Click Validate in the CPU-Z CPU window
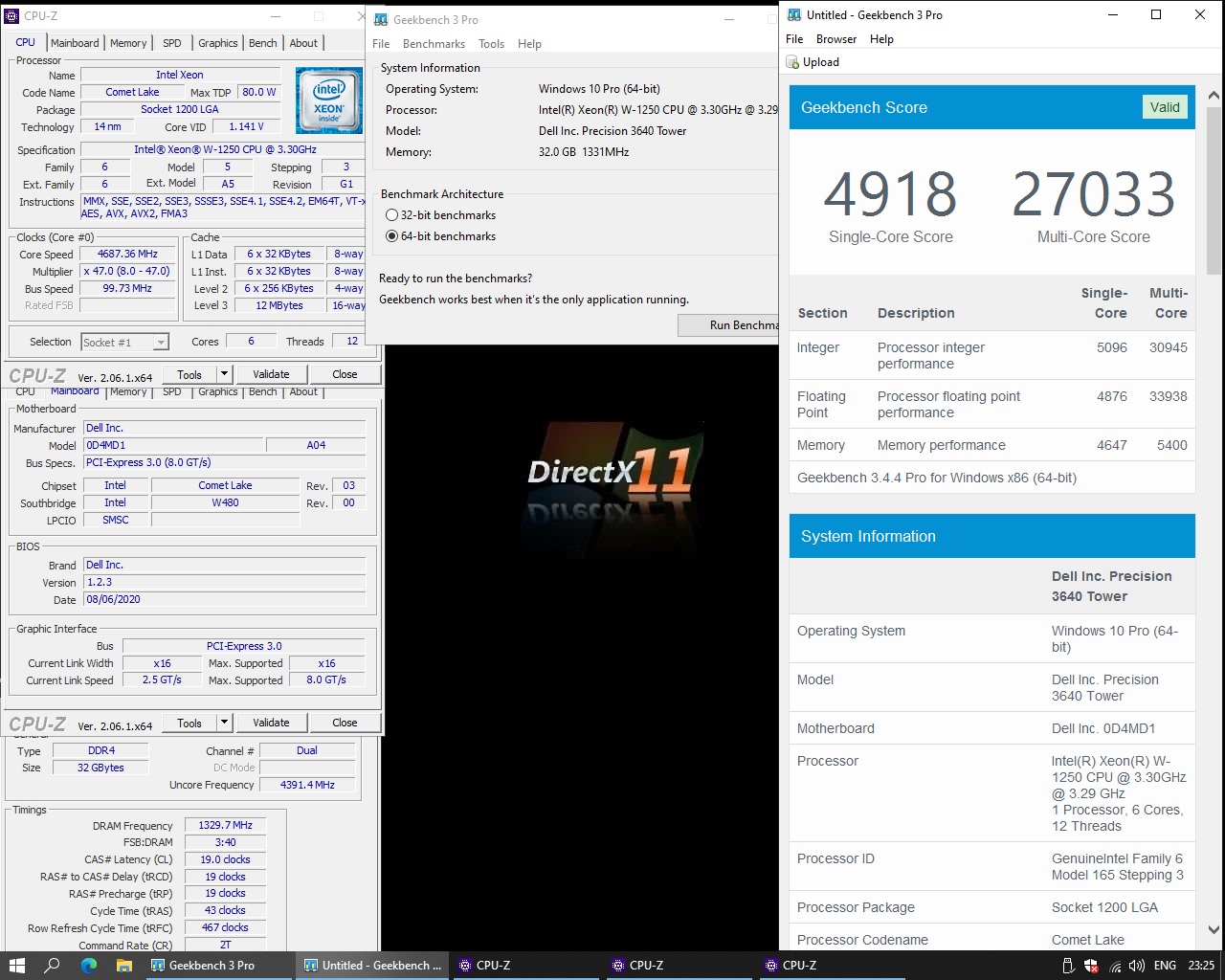This screenshot has width=1225, height=980. (271, 374)
